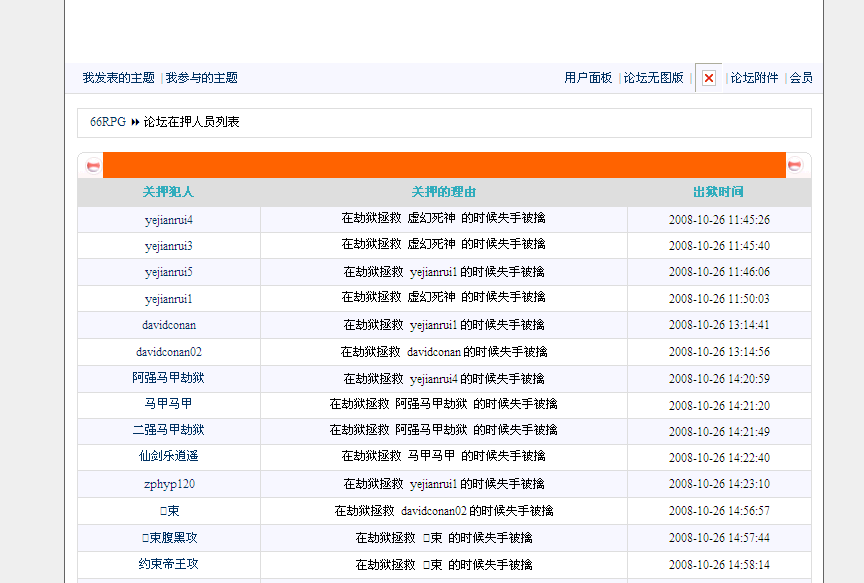This screenshot has height=583, width=864.
Task: Click the reason text in yejianrui5 row
Action: [444, 272]
